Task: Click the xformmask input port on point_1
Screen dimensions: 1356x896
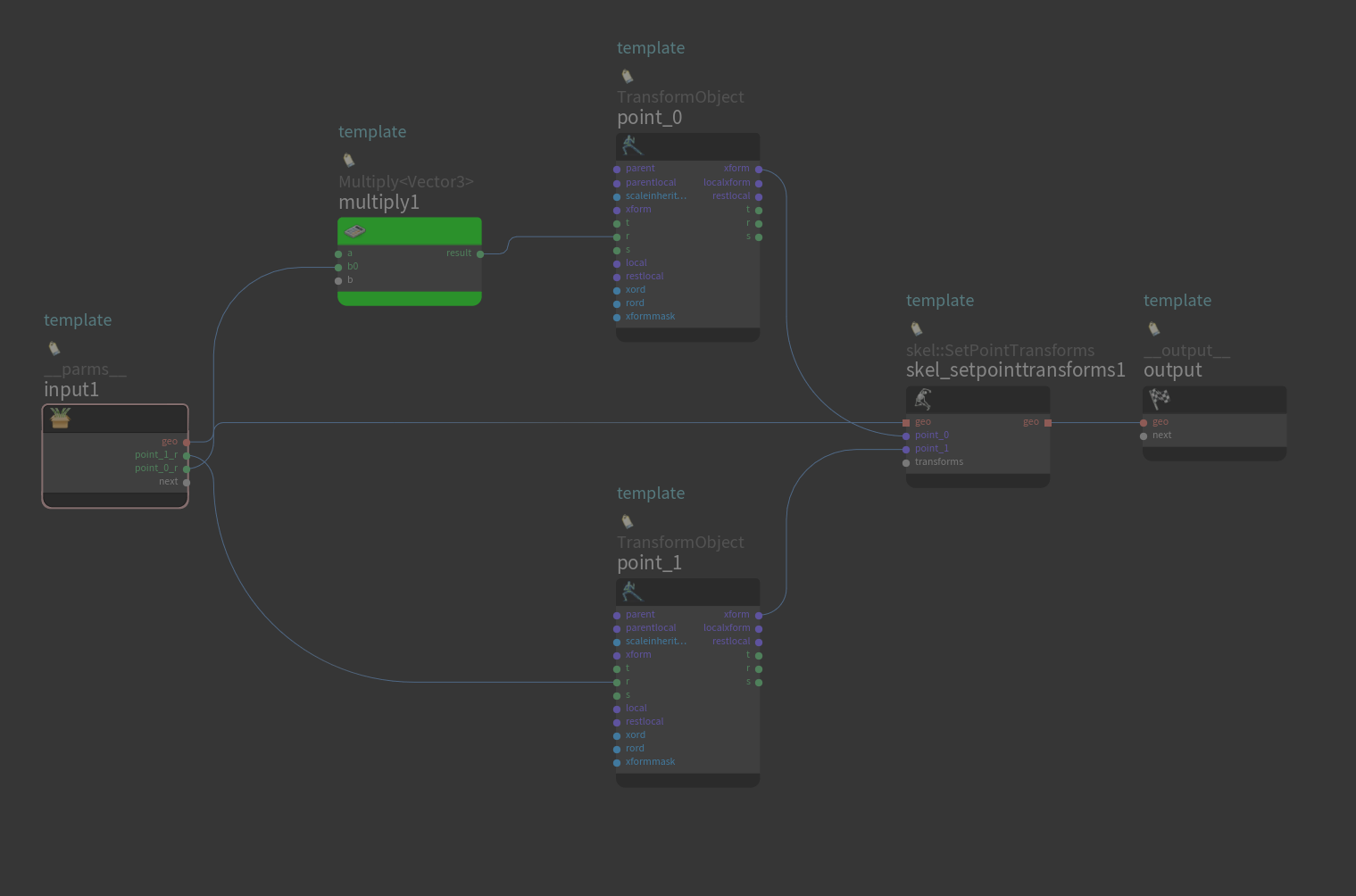Action: click(617, 762)
